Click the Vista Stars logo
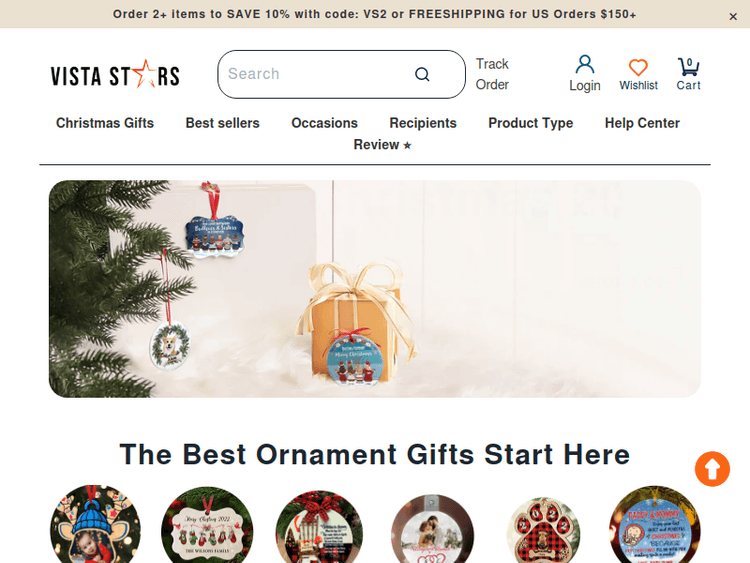 [115, 75]
